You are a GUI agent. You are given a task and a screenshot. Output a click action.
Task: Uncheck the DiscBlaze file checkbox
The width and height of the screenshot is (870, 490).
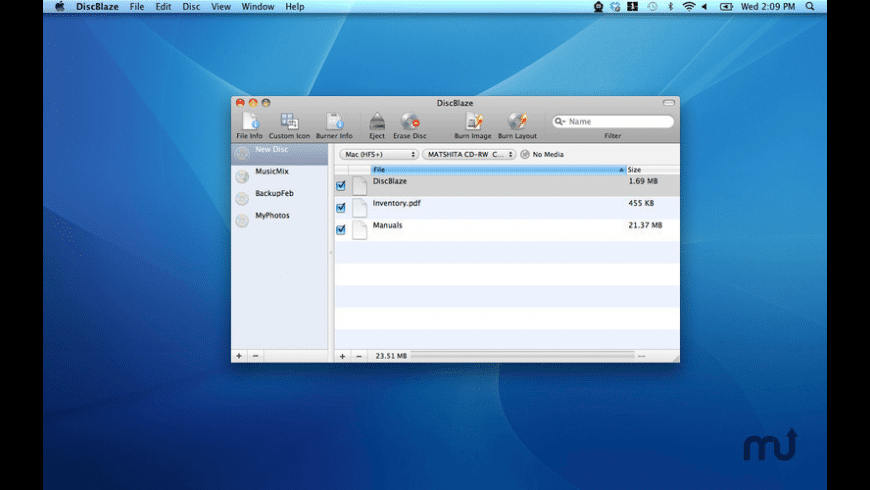click(341, 185)
